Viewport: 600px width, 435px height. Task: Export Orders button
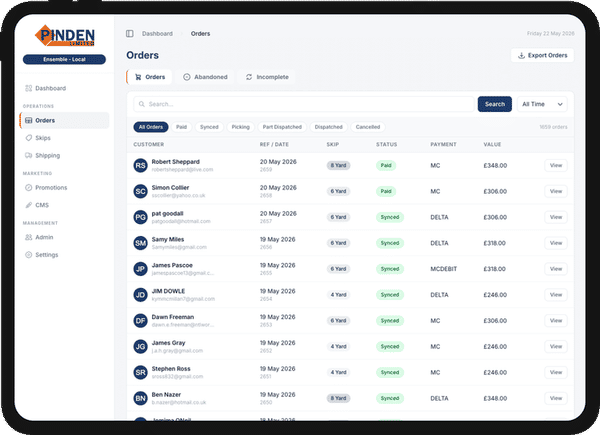(542, 55)
